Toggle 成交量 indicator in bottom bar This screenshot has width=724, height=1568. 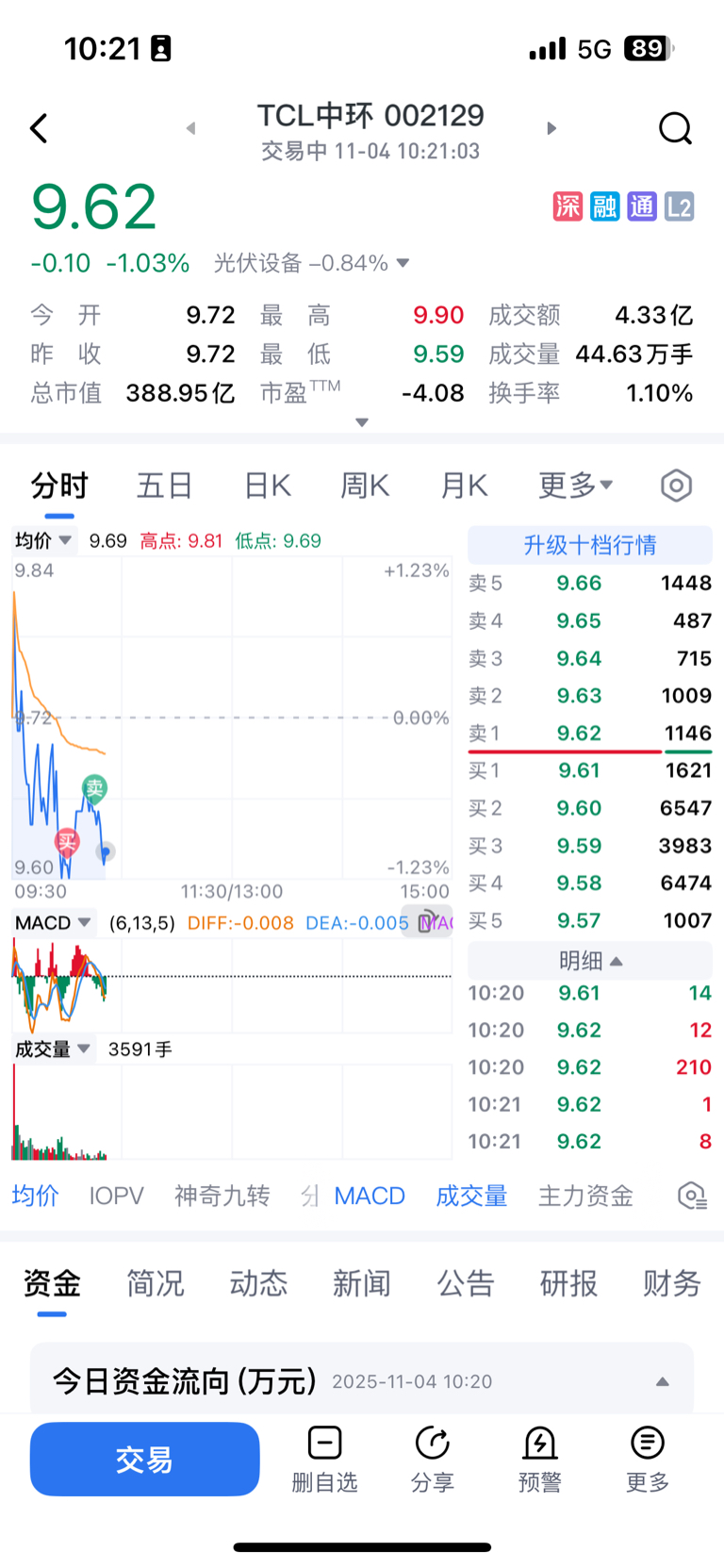click(471, 1196)
